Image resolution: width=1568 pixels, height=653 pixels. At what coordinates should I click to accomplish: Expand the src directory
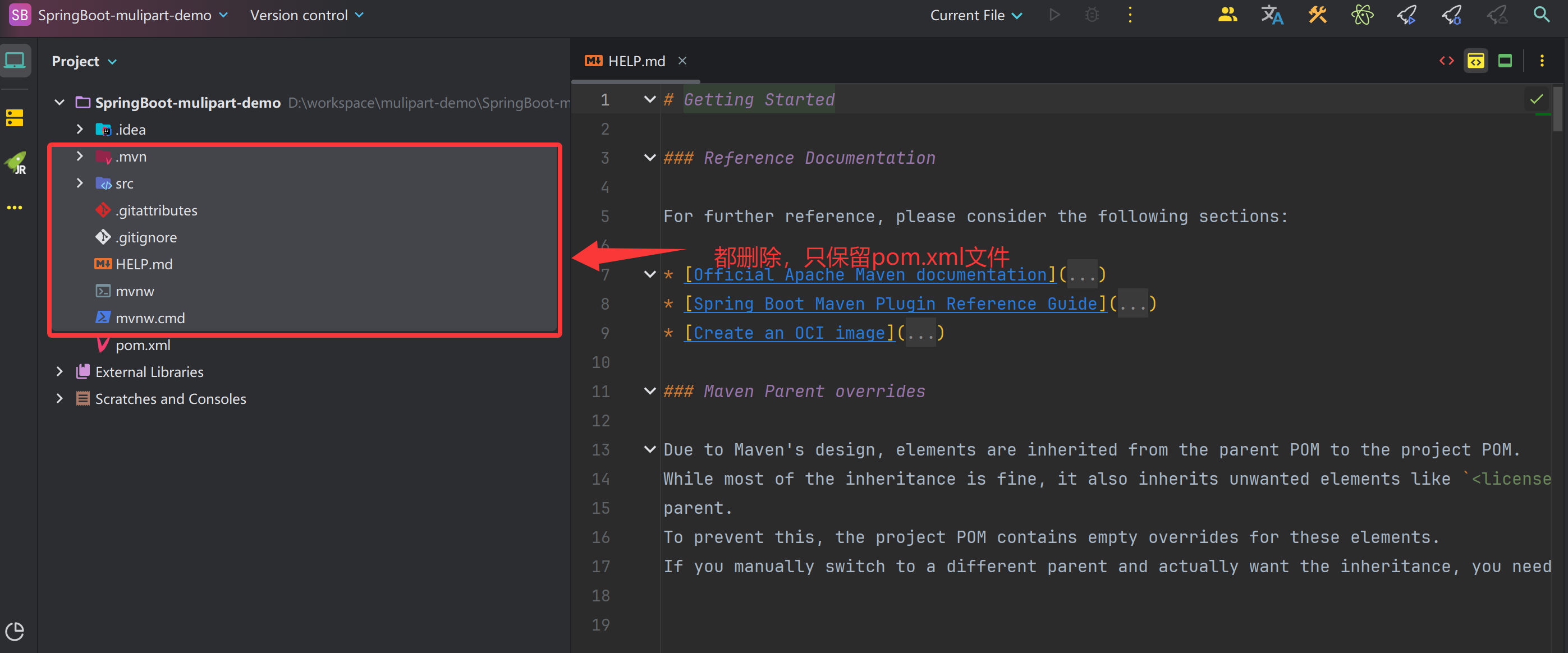pyautogui.click(x=80, y=183)
